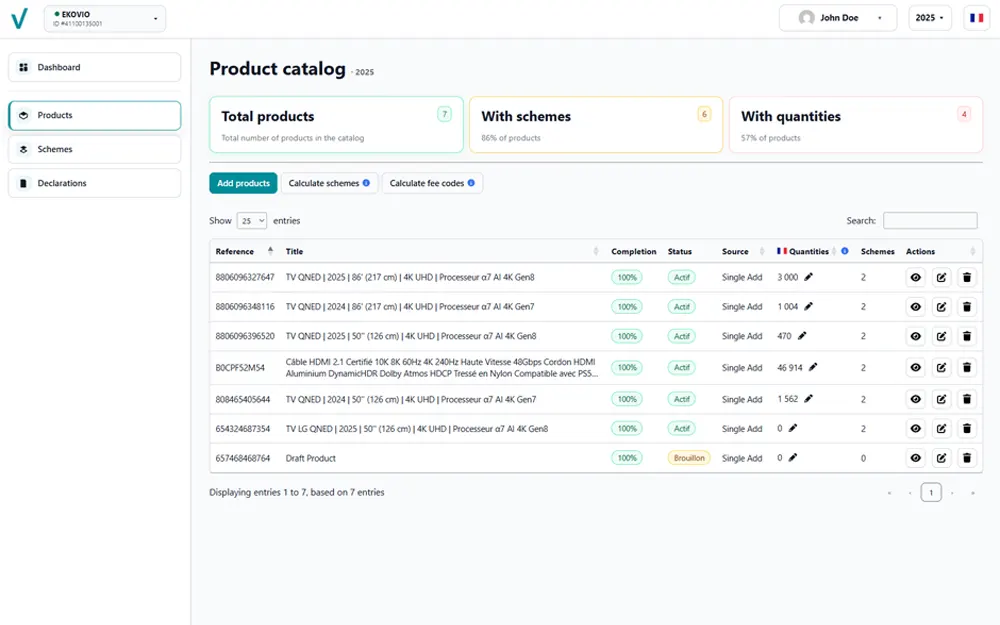Screen dimensions: 1000x625
Task: Click the Calculate fee codes button
Action: click(432, 183)
